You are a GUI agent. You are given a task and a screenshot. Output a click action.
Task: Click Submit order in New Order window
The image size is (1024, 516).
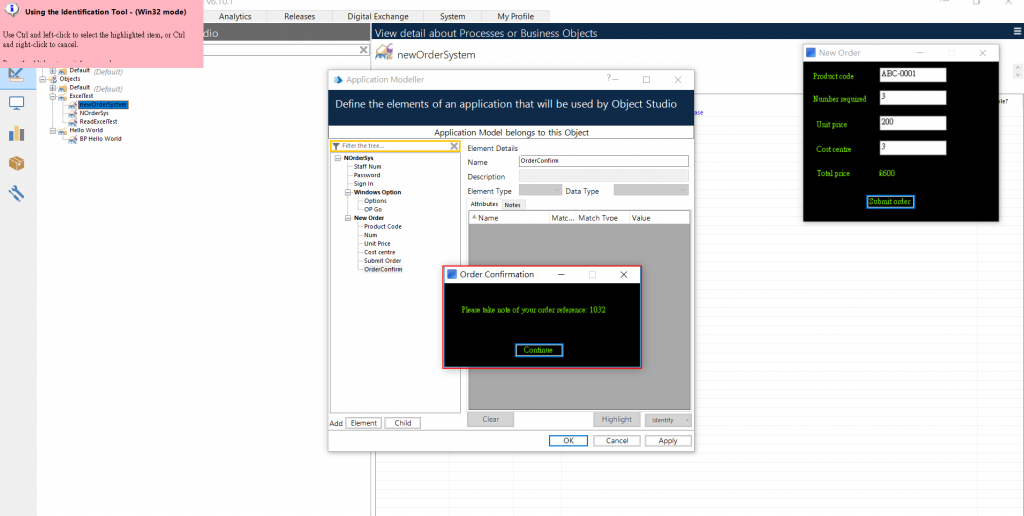(890, 202)
